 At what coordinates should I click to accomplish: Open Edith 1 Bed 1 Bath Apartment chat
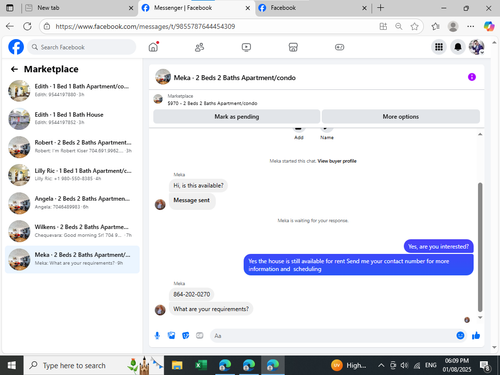72,90
